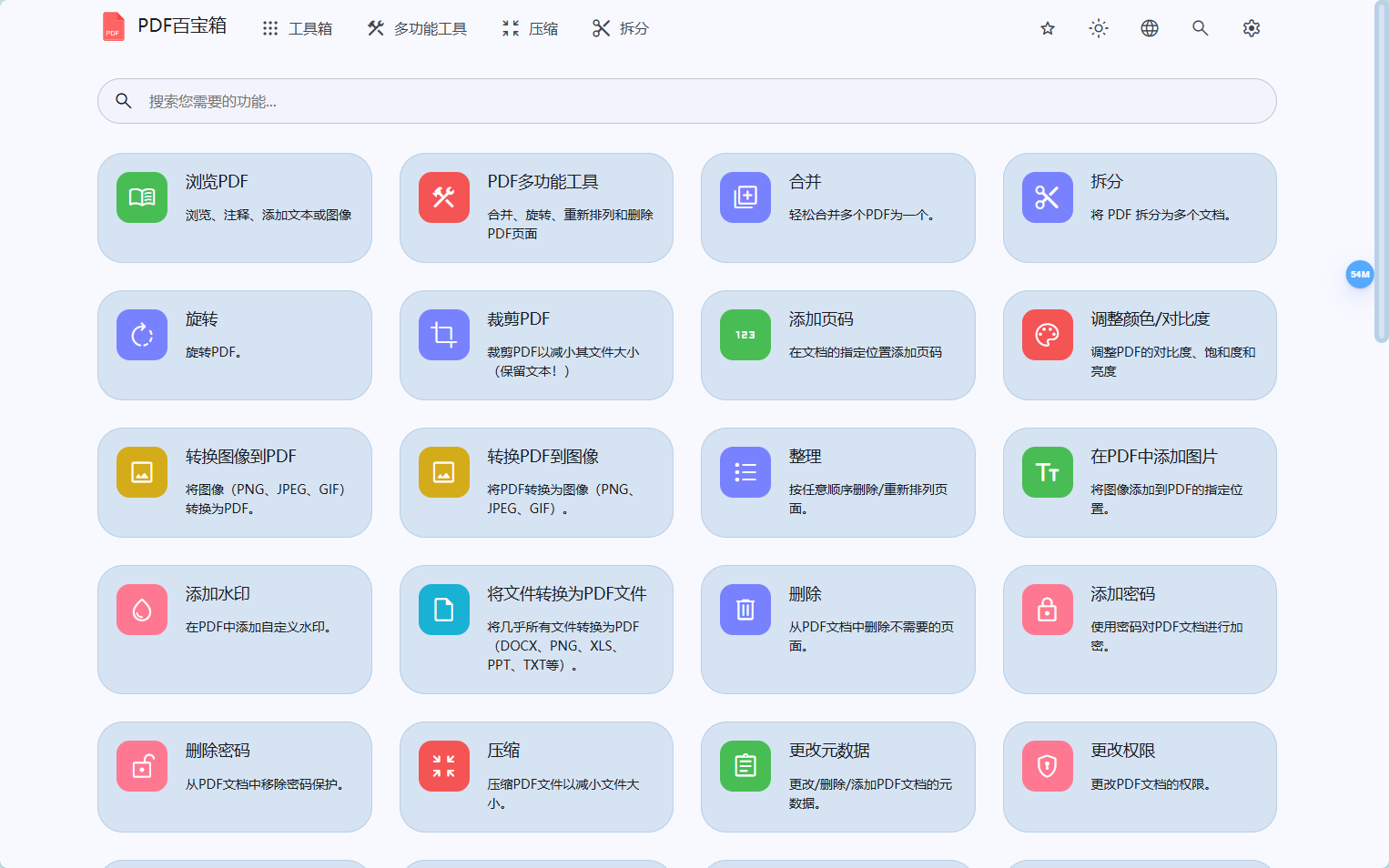
Task: Click the 添加水印 droplet icon
Action: click(x=142, y=610)
